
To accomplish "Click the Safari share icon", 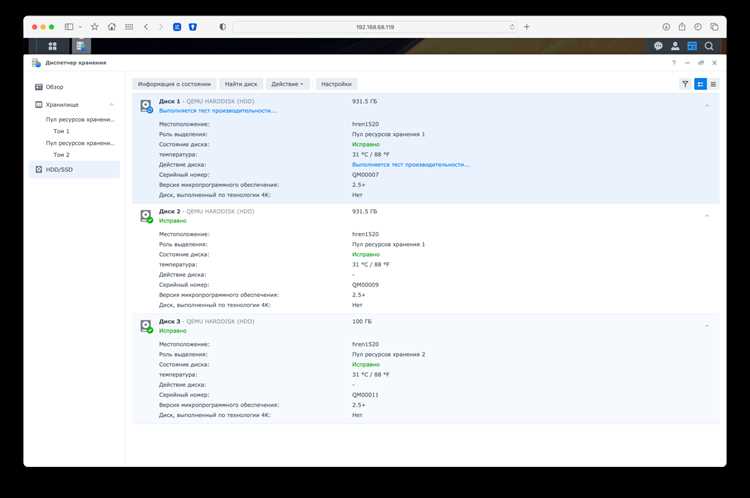I will (682, 27).
